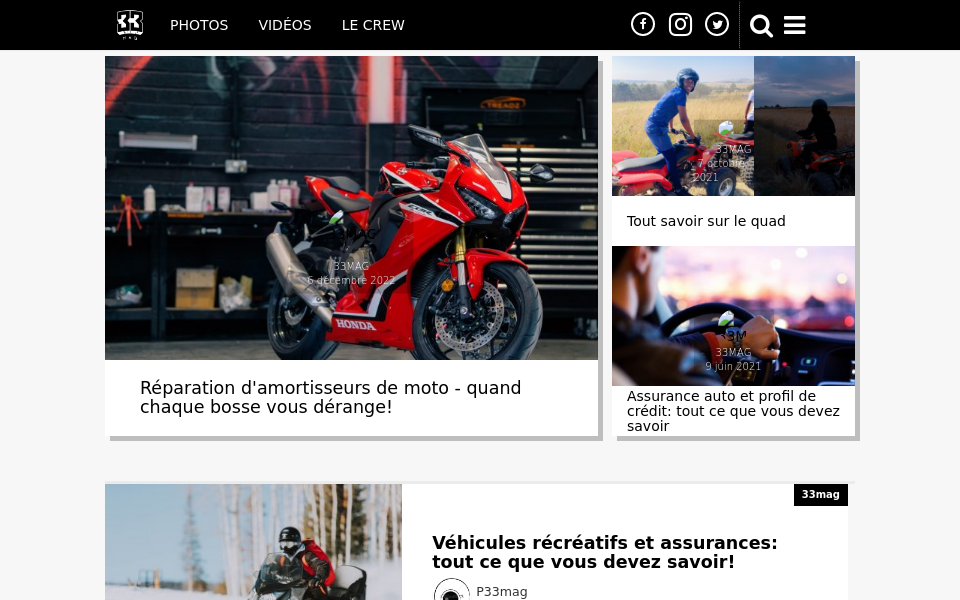Viewport: 960px width, 600px height.
Task: Open the LE CREW menu item
Action: [x=373, y=25]
